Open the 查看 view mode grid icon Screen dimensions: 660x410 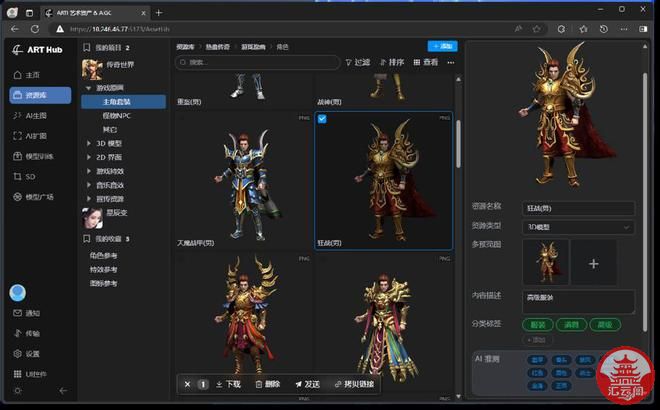tap(417, 62)
